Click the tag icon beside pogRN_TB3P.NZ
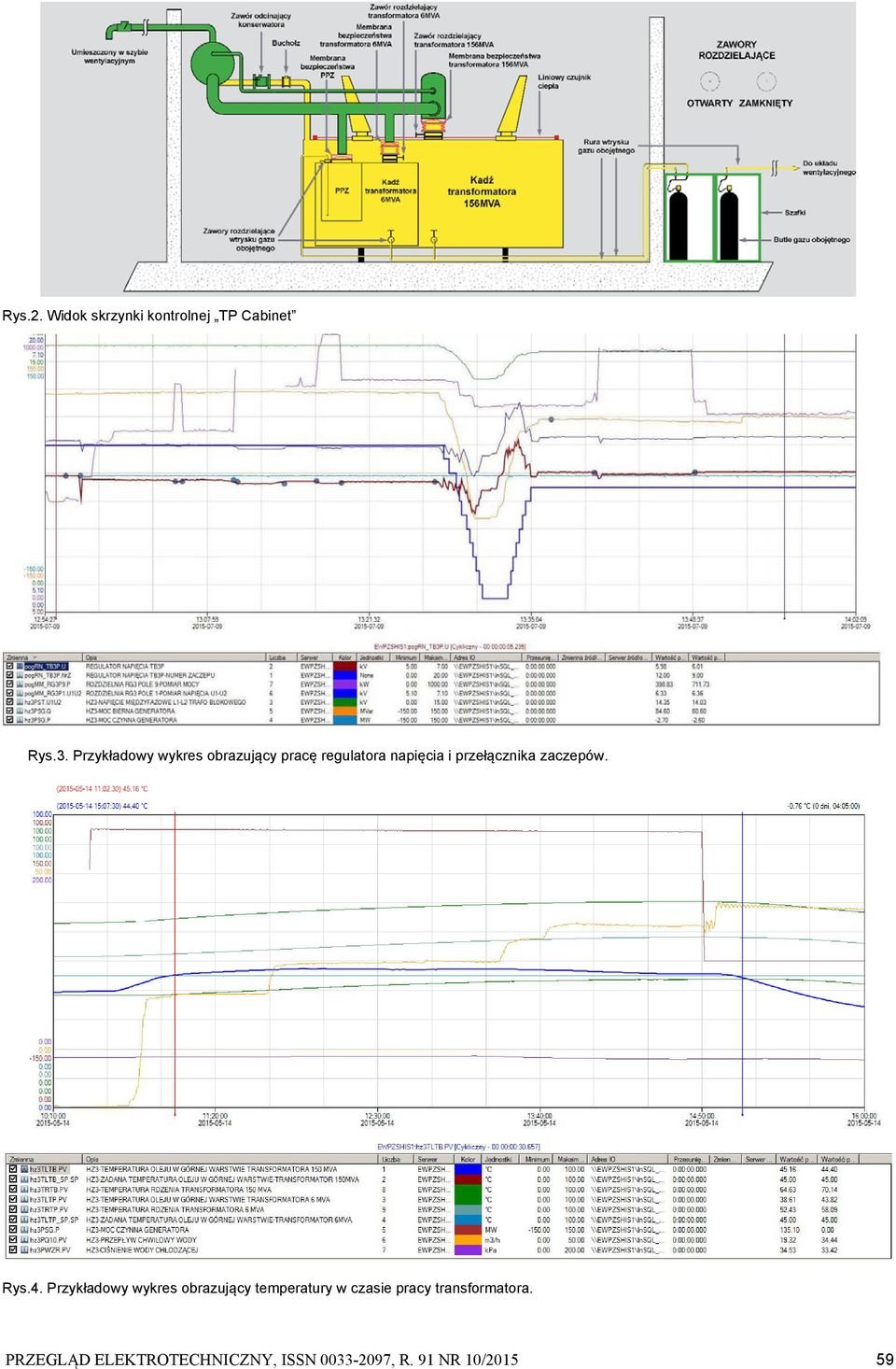This screenshot has height=1369, width=896. click(20, 675)
